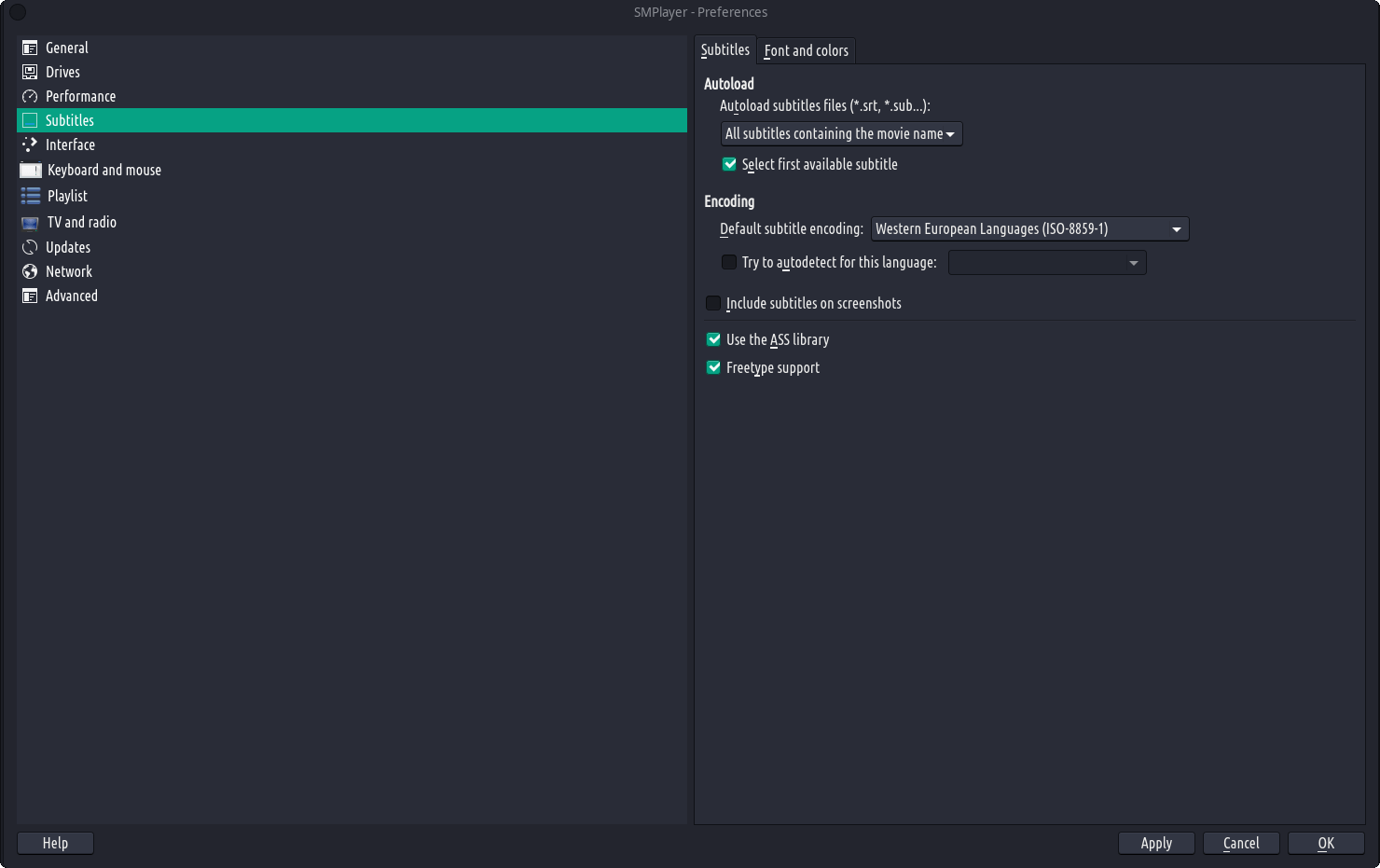The height and width of the screenshot is (868, 1380).
Task: Click the Playlist list icon
Action: click(x=31, y=196)
